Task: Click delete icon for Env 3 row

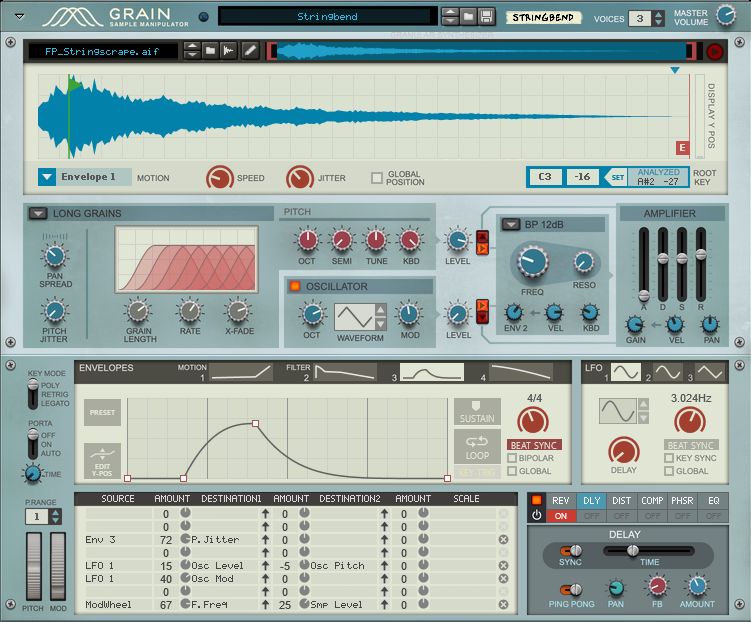Action: (x=503, y=540)
